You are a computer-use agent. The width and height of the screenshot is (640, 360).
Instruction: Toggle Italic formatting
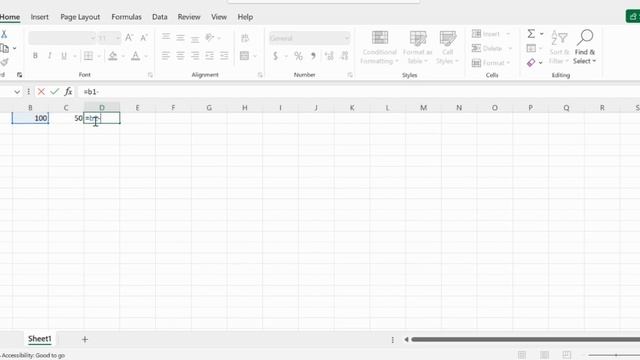click(x=49, y=56)
